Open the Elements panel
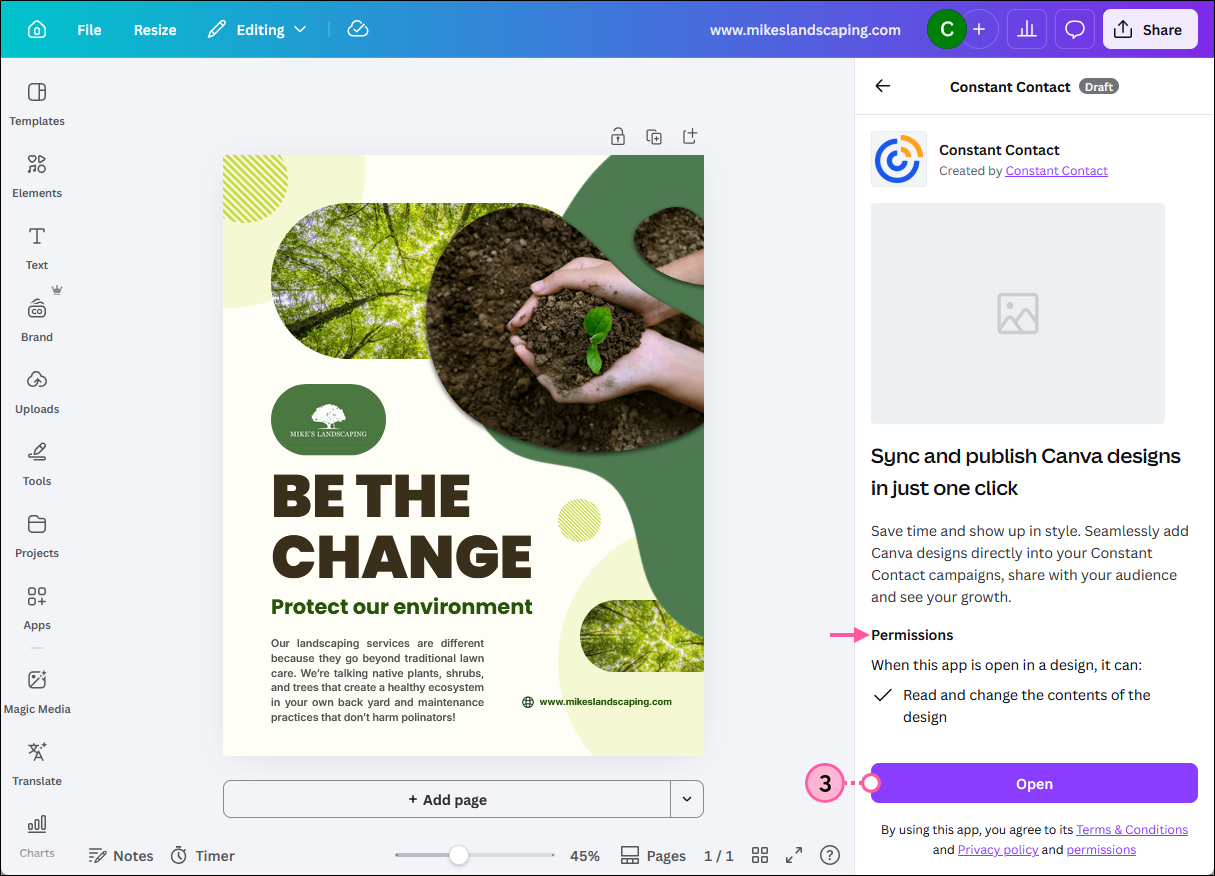The height and width of the screenshot is (876, 1215). (37, 176)
